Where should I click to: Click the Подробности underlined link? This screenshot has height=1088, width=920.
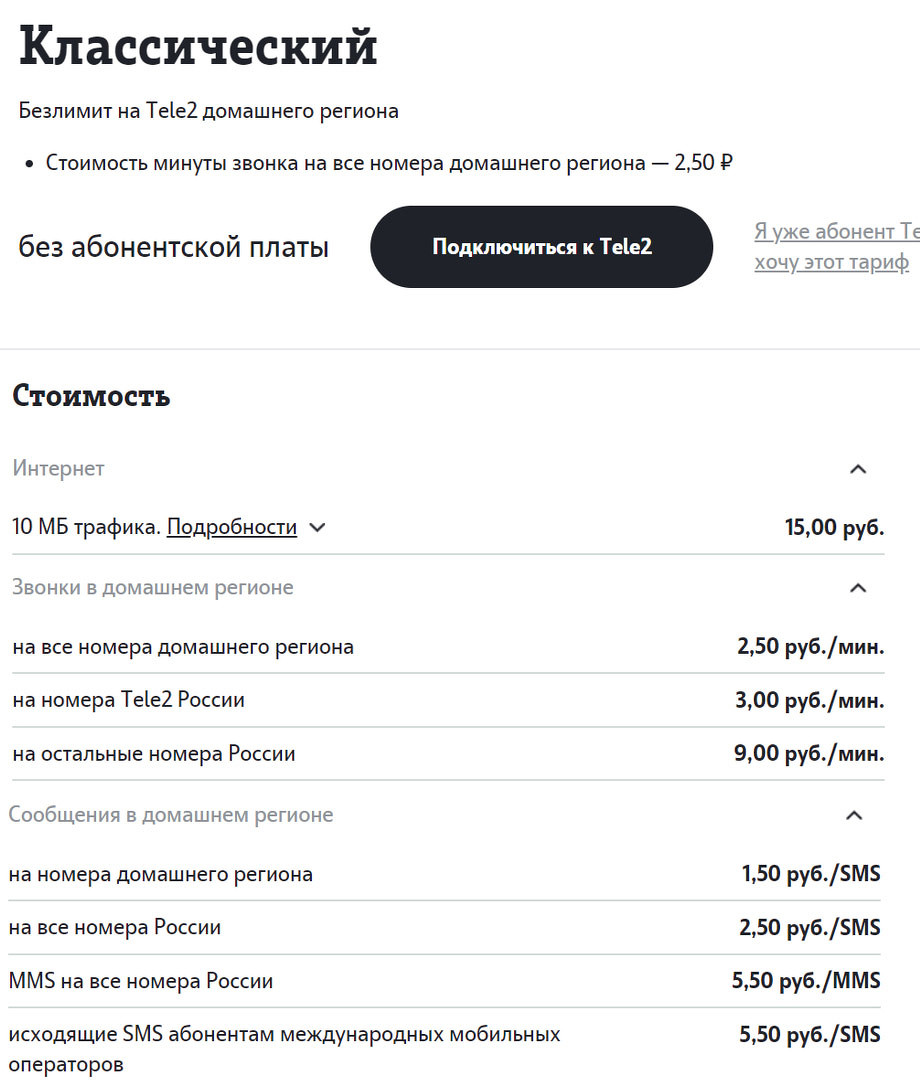click(231, 526)
